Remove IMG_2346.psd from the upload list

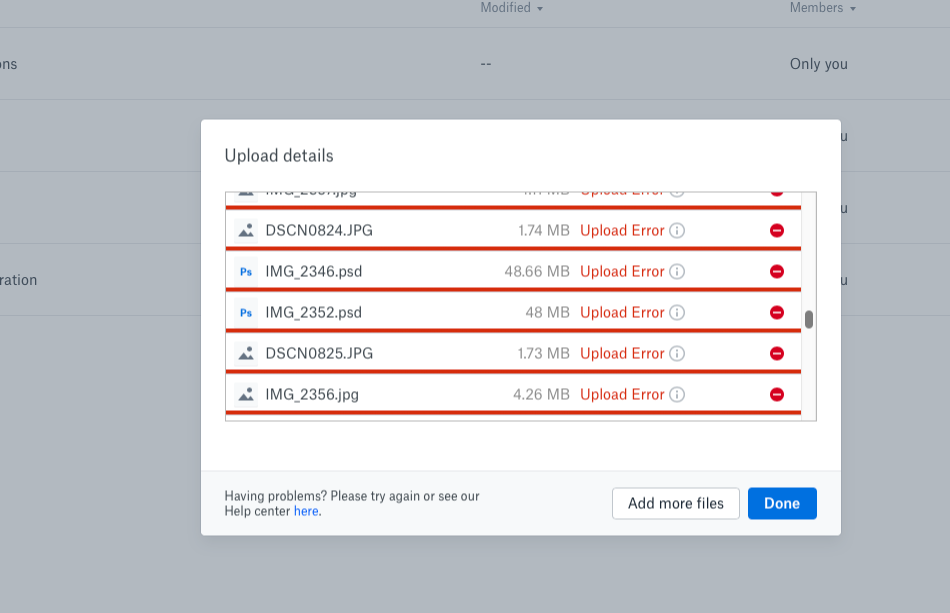(x=777, y=272)
